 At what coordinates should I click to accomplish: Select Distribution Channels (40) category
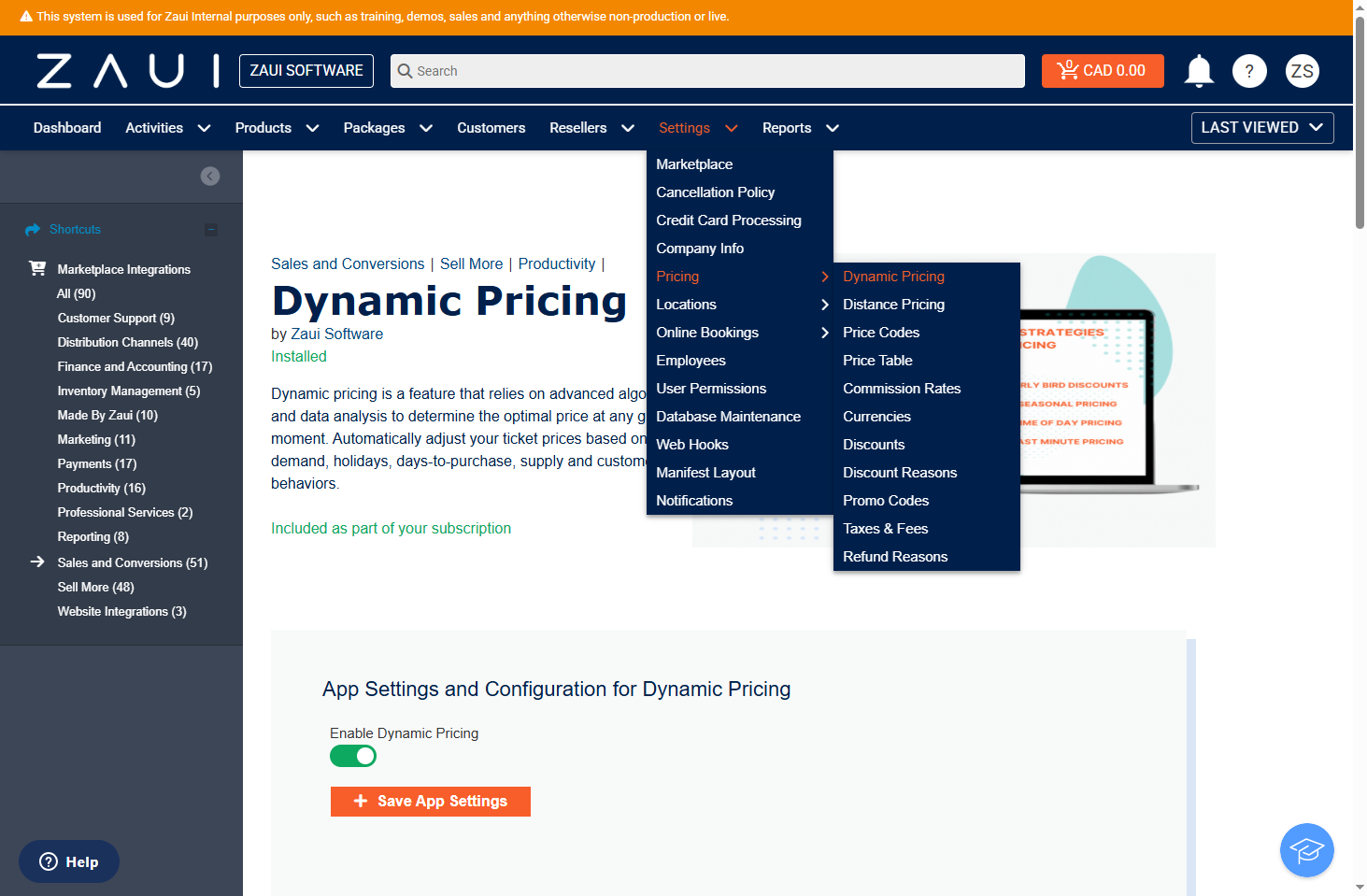pos(128,343)
